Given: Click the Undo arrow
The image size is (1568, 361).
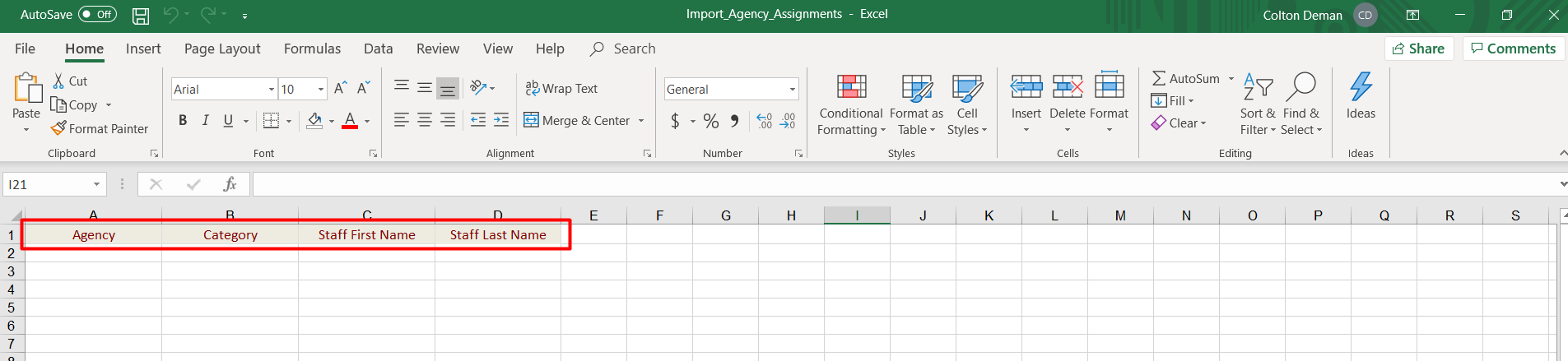Looking at the screenshot, I should 170,15.
